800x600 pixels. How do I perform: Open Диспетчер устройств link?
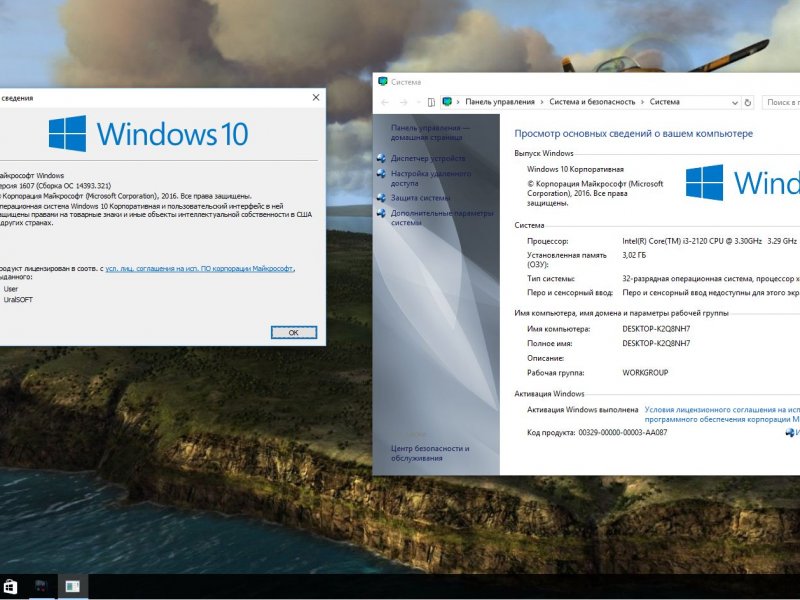point(428,159)
